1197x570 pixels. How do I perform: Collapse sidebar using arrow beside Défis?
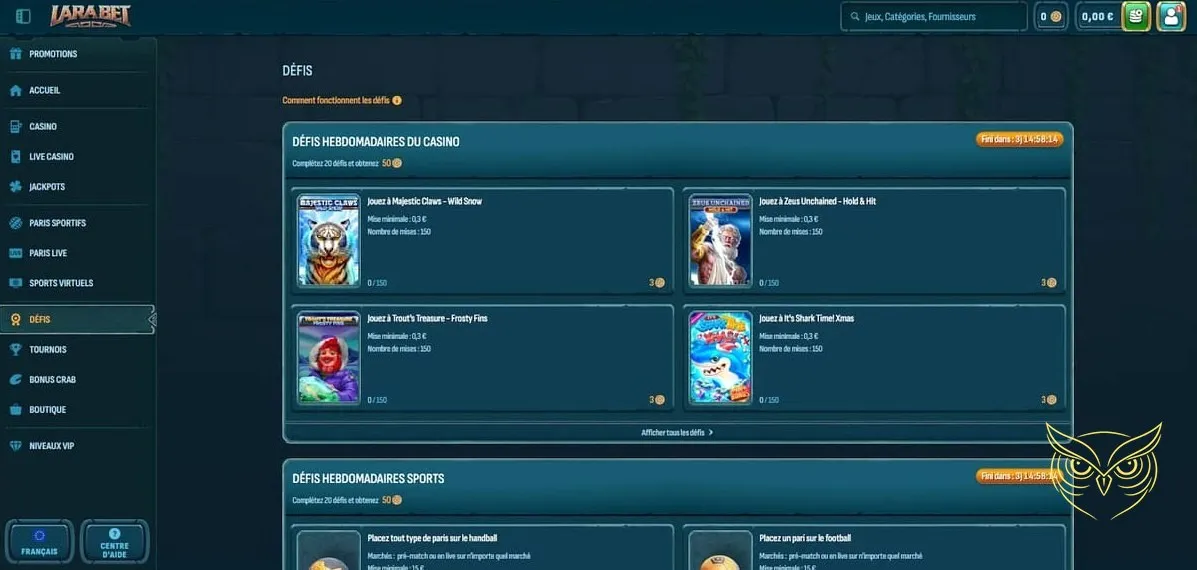coord(152,320)
